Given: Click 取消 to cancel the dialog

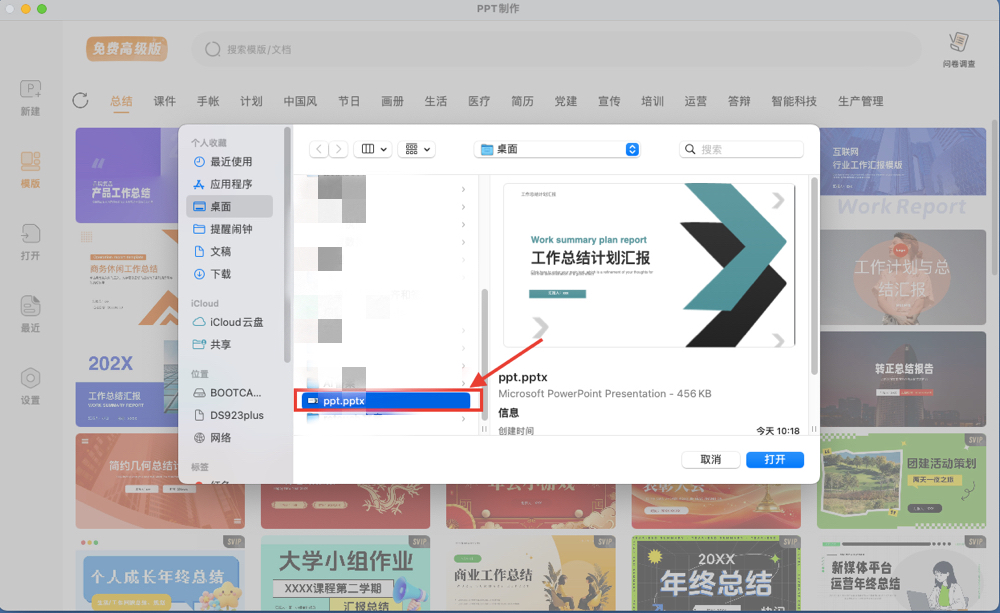Looking at the screenshot, I should point(711,459).
